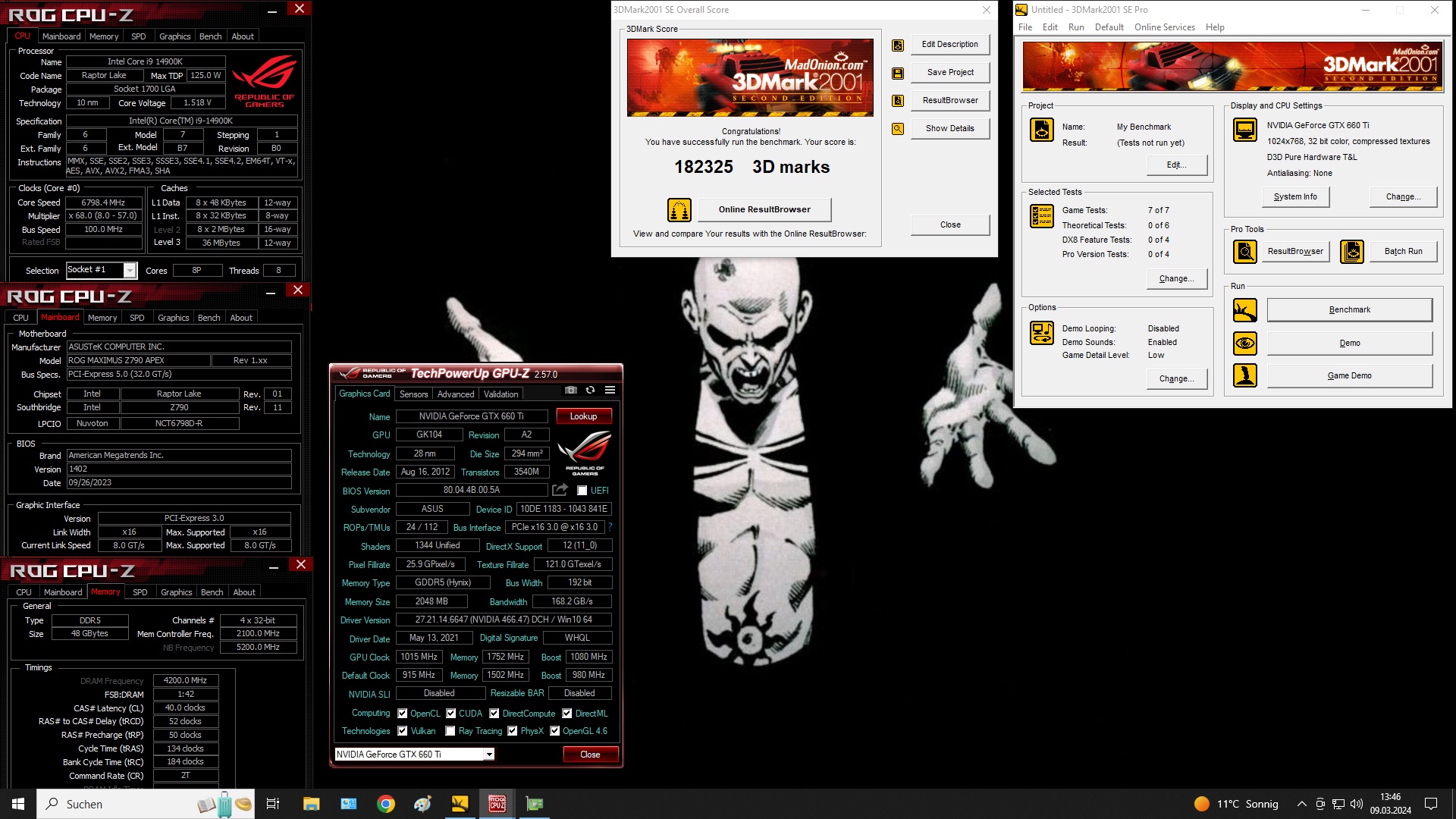Click the Game Demo joystick icon

[x=1244, y=375]
